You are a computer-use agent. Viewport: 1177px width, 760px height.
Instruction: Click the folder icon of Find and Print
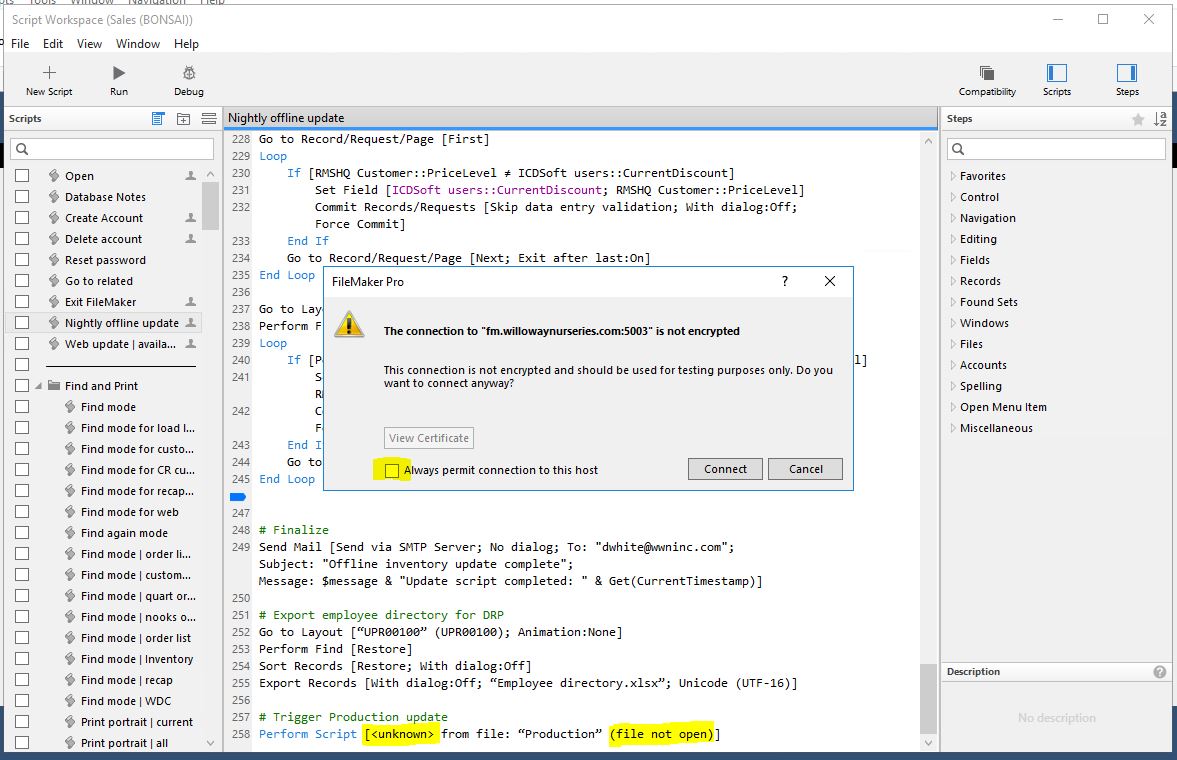pos(54,385)
